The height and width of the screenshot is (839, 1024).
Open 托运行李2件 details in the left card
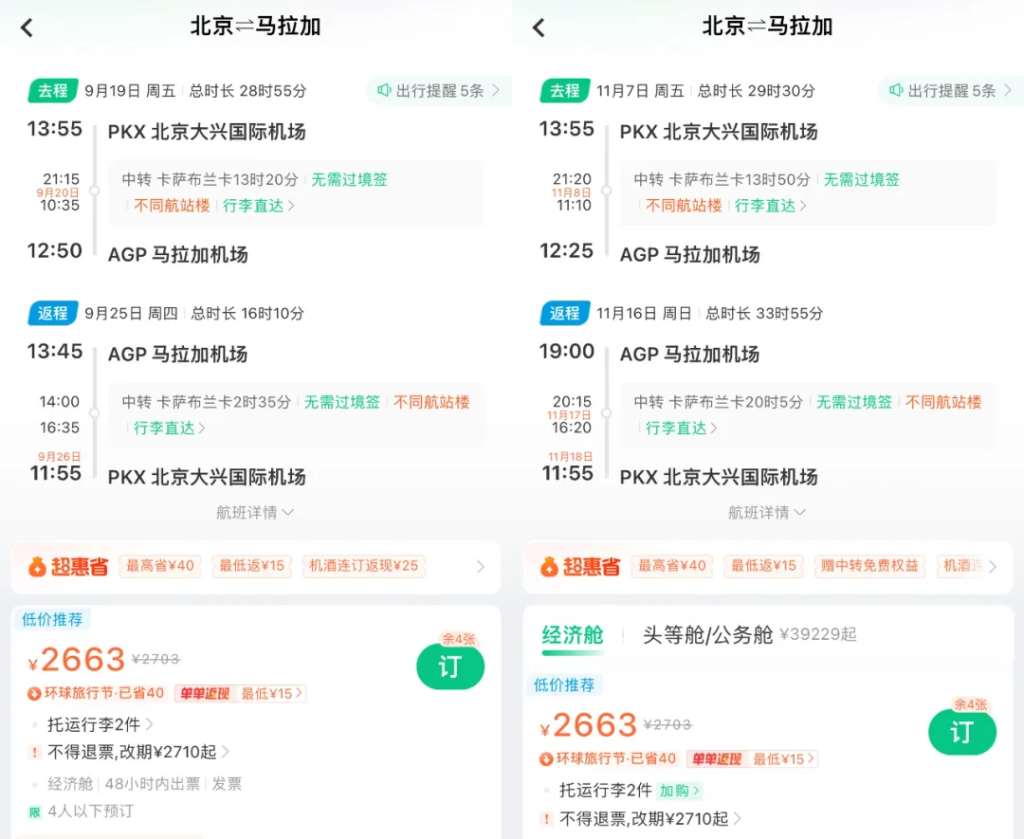(100, 724)
